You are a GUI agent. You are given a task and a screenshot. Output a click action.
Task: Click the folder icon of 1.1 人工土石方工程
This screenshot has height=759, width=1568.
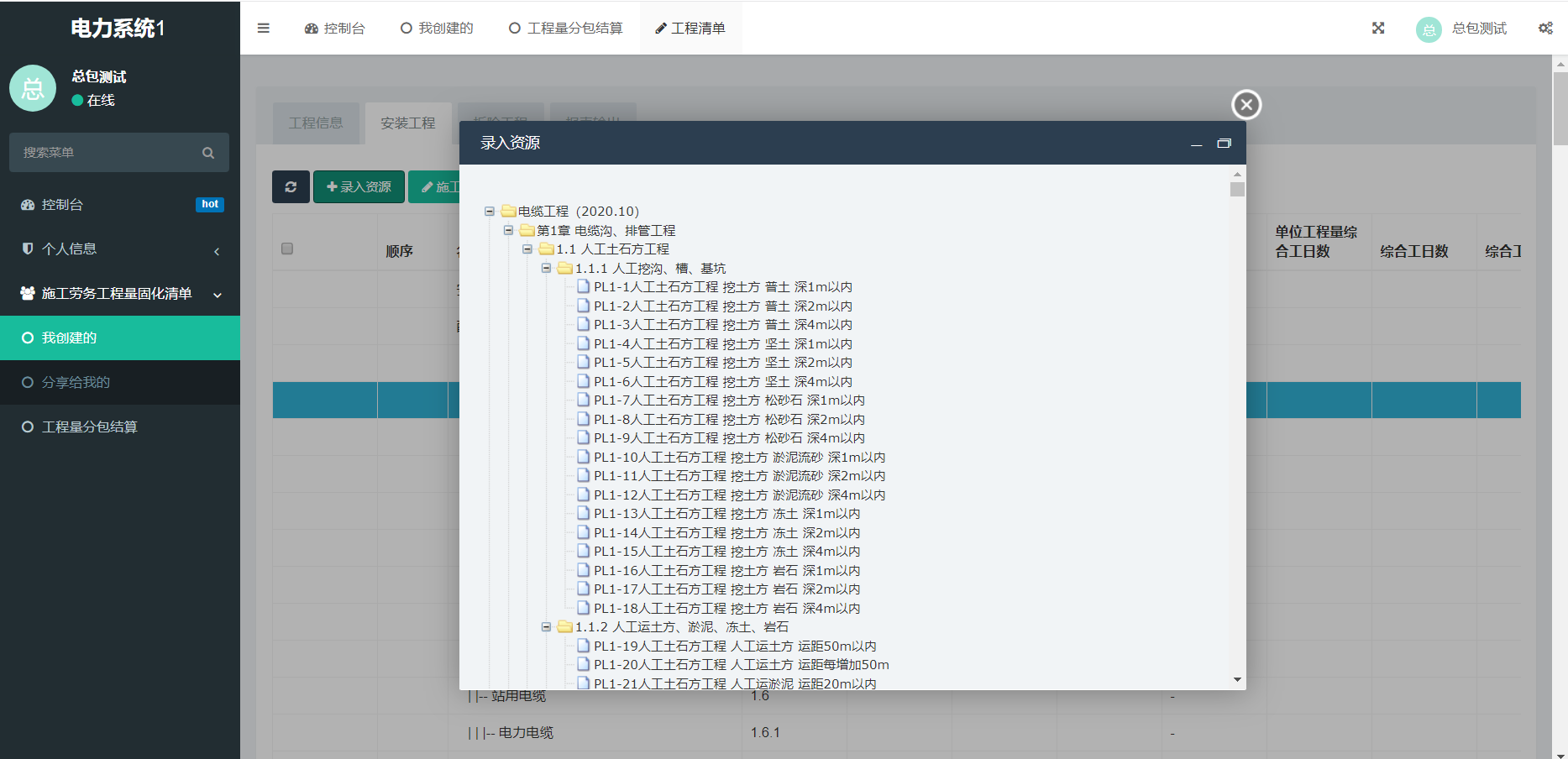[x=546, y=249]
